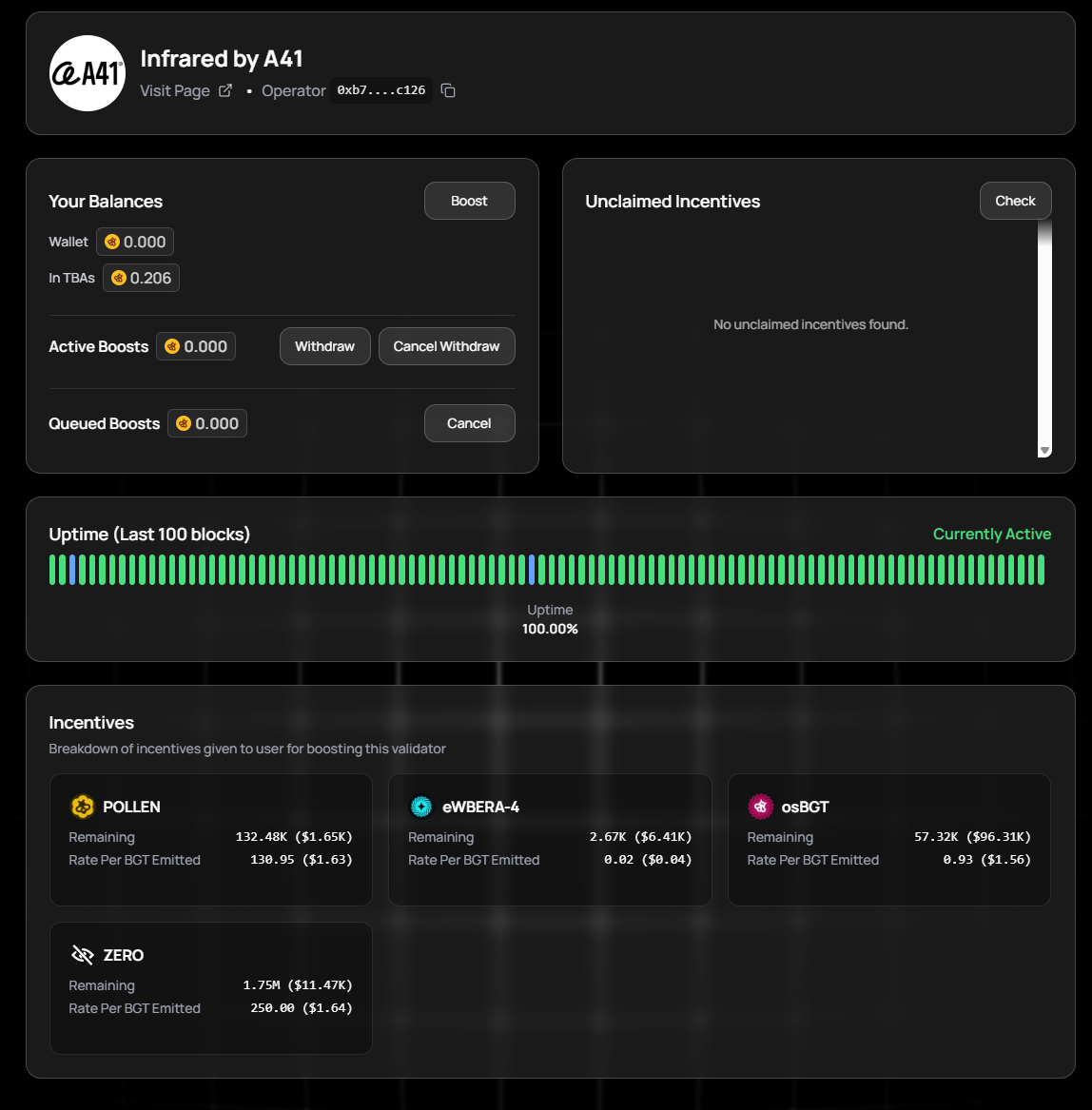Click the A41 validator logo
Viewport: 1092px width, 1110px height.
pos(88,73)
